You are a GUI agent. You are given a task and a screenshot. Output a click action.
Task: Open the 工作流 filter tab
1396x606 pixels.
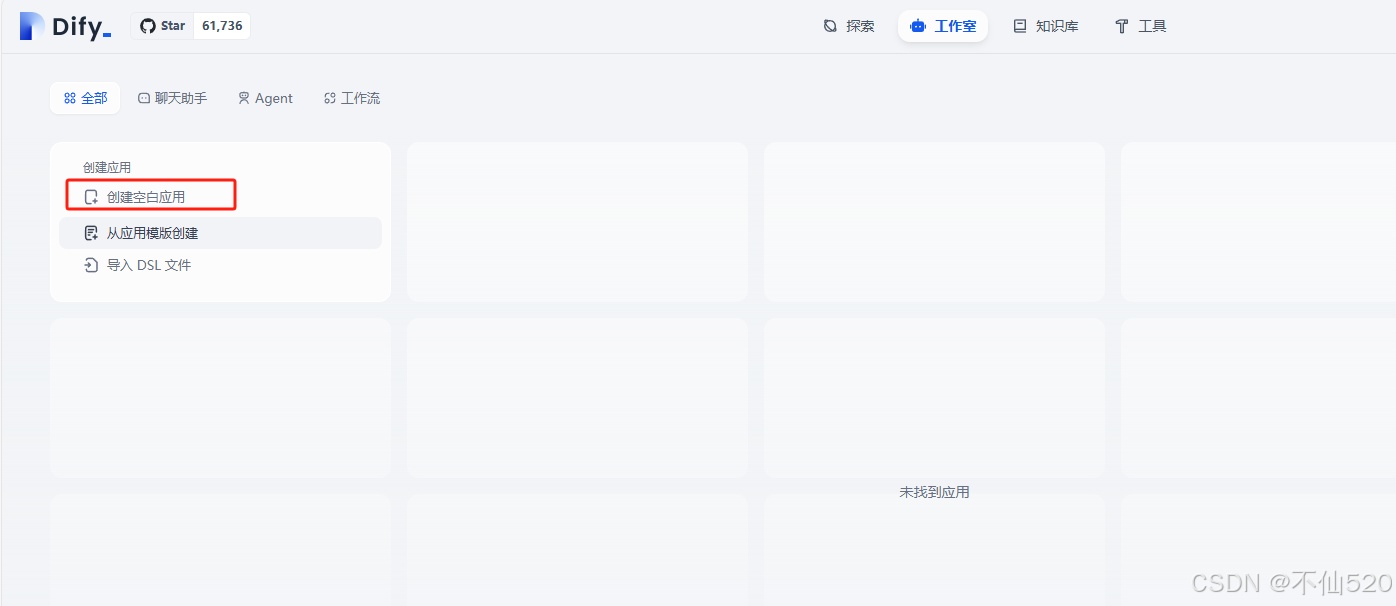pos(351,97)
